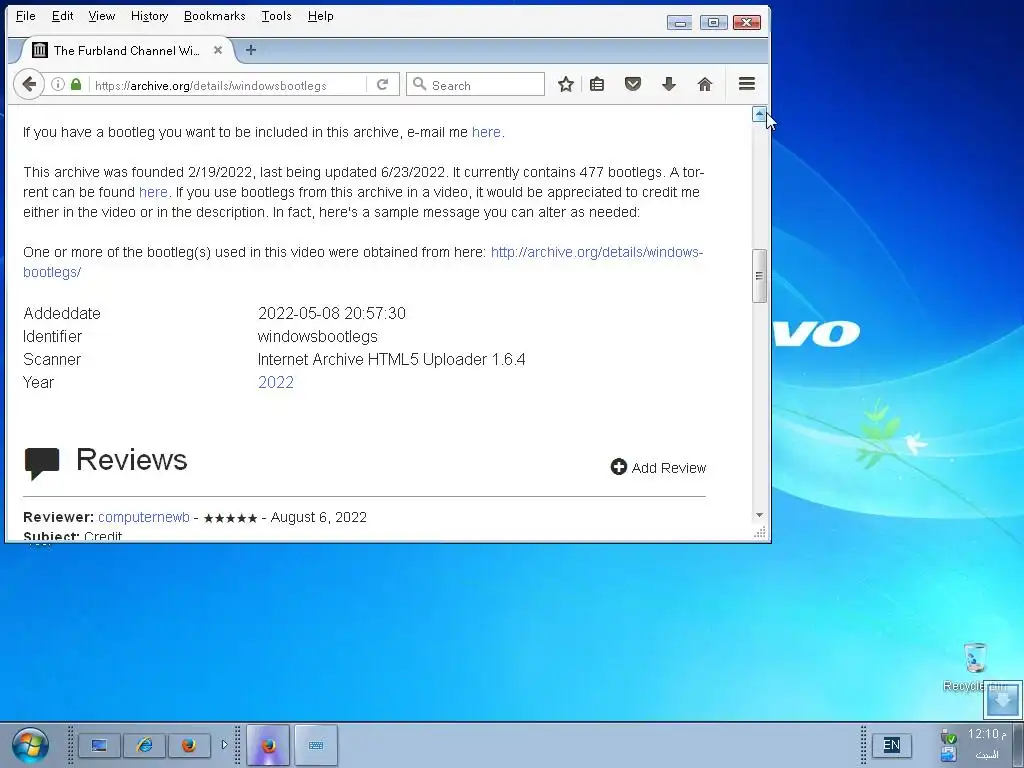Screen dimensions: 1024x768
Task: Open the Firefox hamburger menu
Action: click(747, 84)
